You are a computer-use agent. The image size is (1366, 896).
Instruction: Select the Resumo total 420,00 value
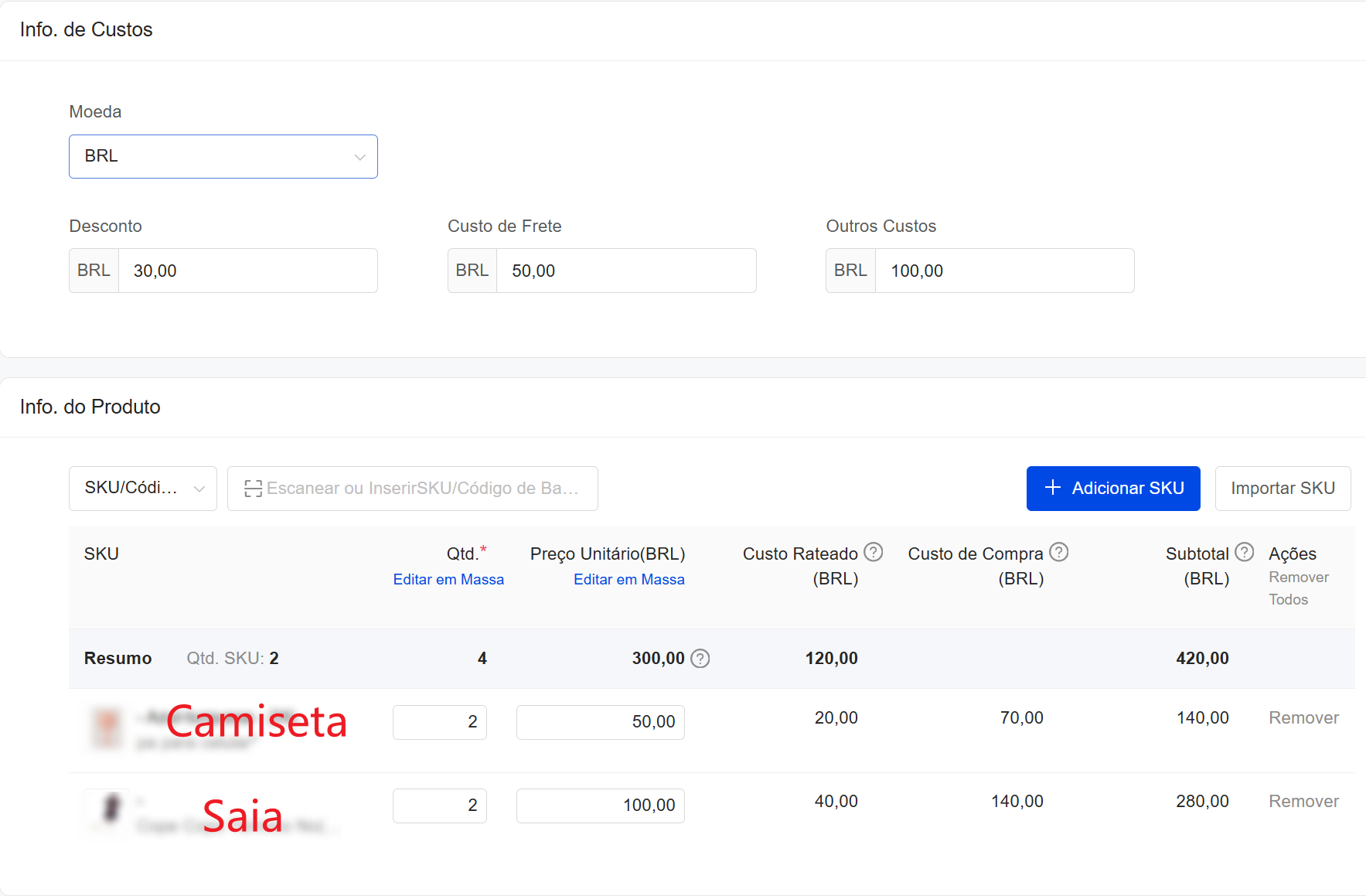tap(1202, 659)
